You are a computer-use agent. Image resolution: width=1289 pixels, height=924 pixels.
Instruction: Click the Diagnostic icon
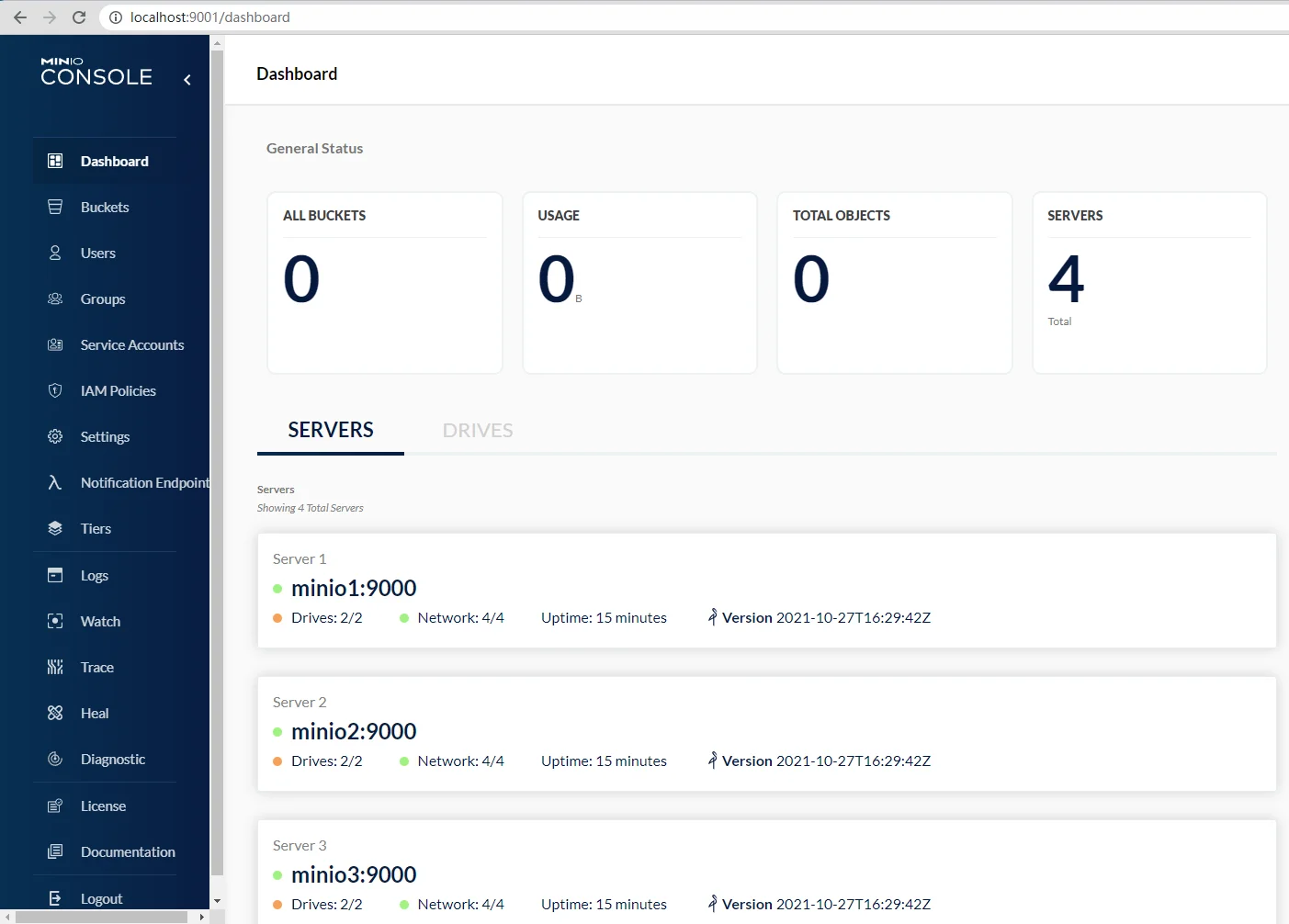click(55, 759)
